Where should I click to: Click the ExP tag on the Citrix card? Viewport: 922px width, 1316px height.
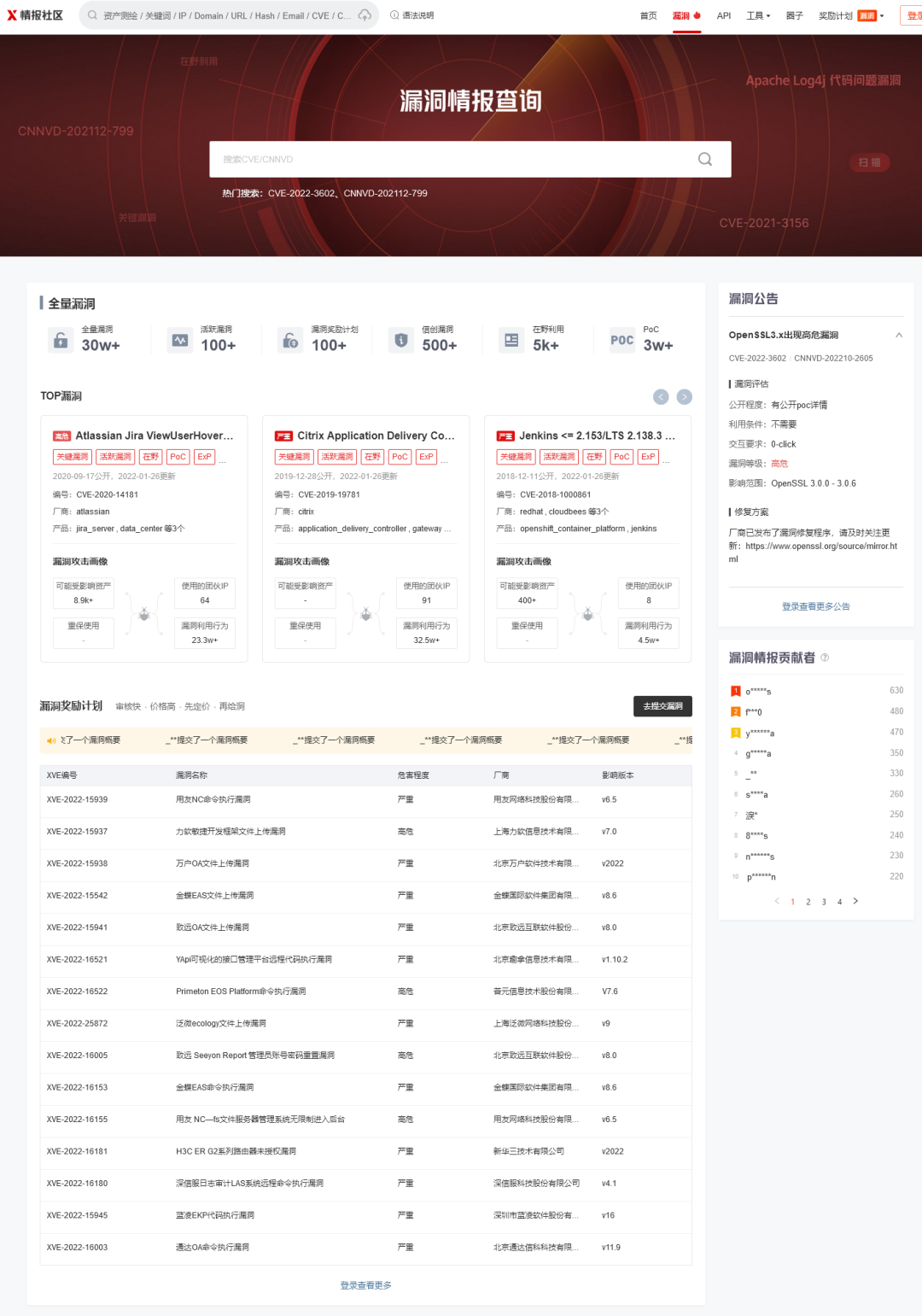426,457
